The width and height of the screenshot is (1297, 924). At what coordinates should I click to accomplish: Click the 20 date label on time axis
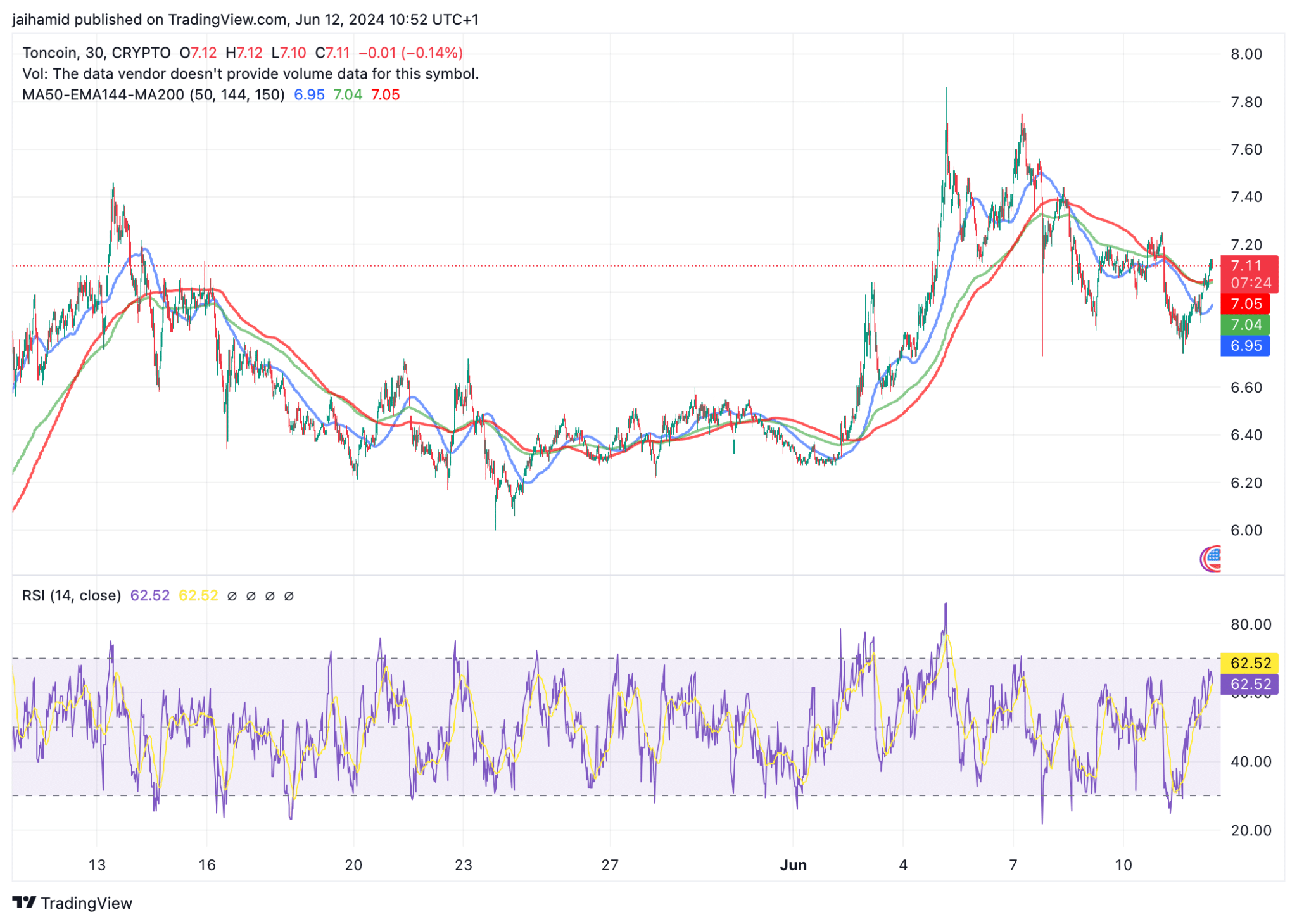pos(353,865)
